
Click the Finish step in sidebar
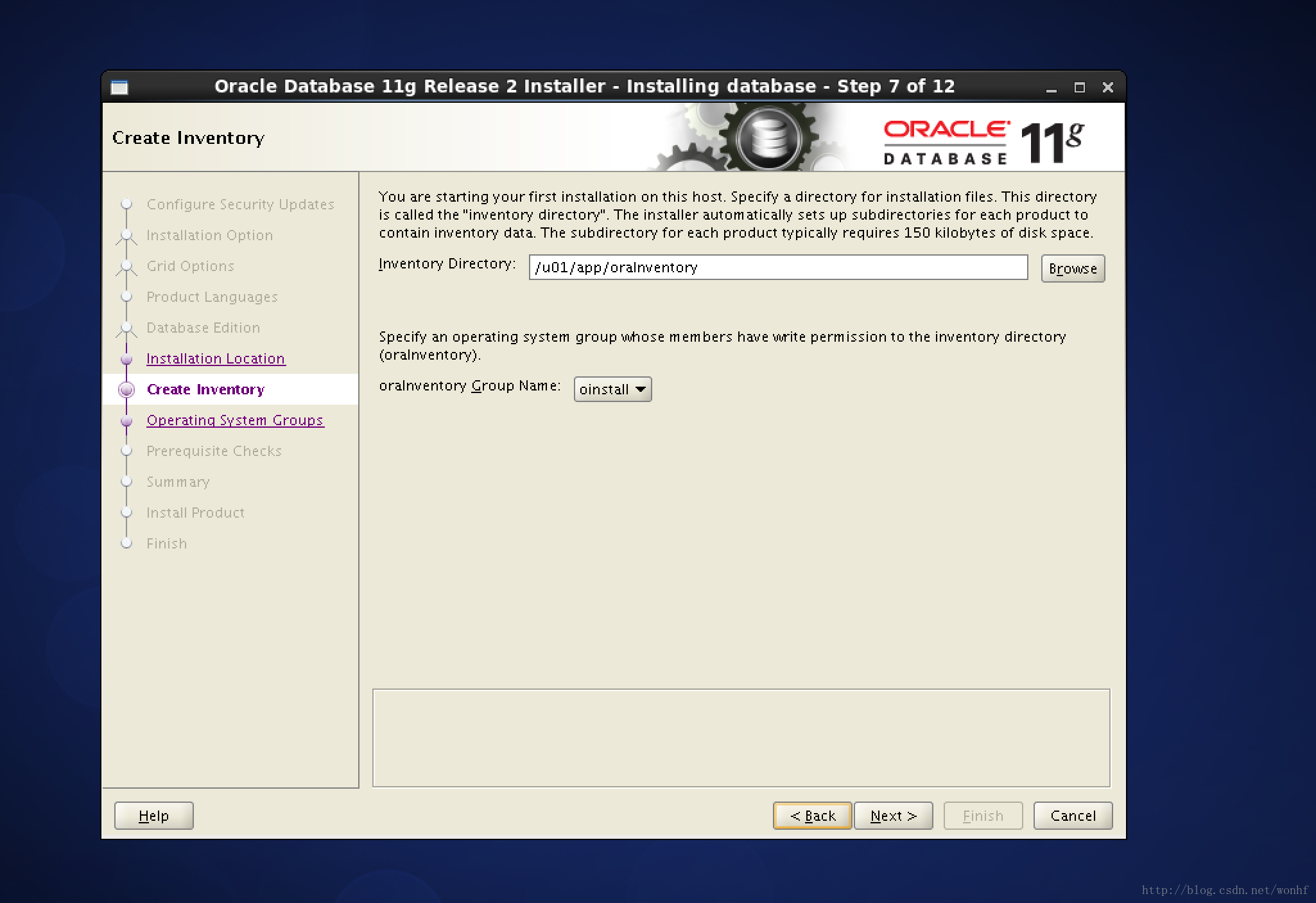click(x=166, y=543)
